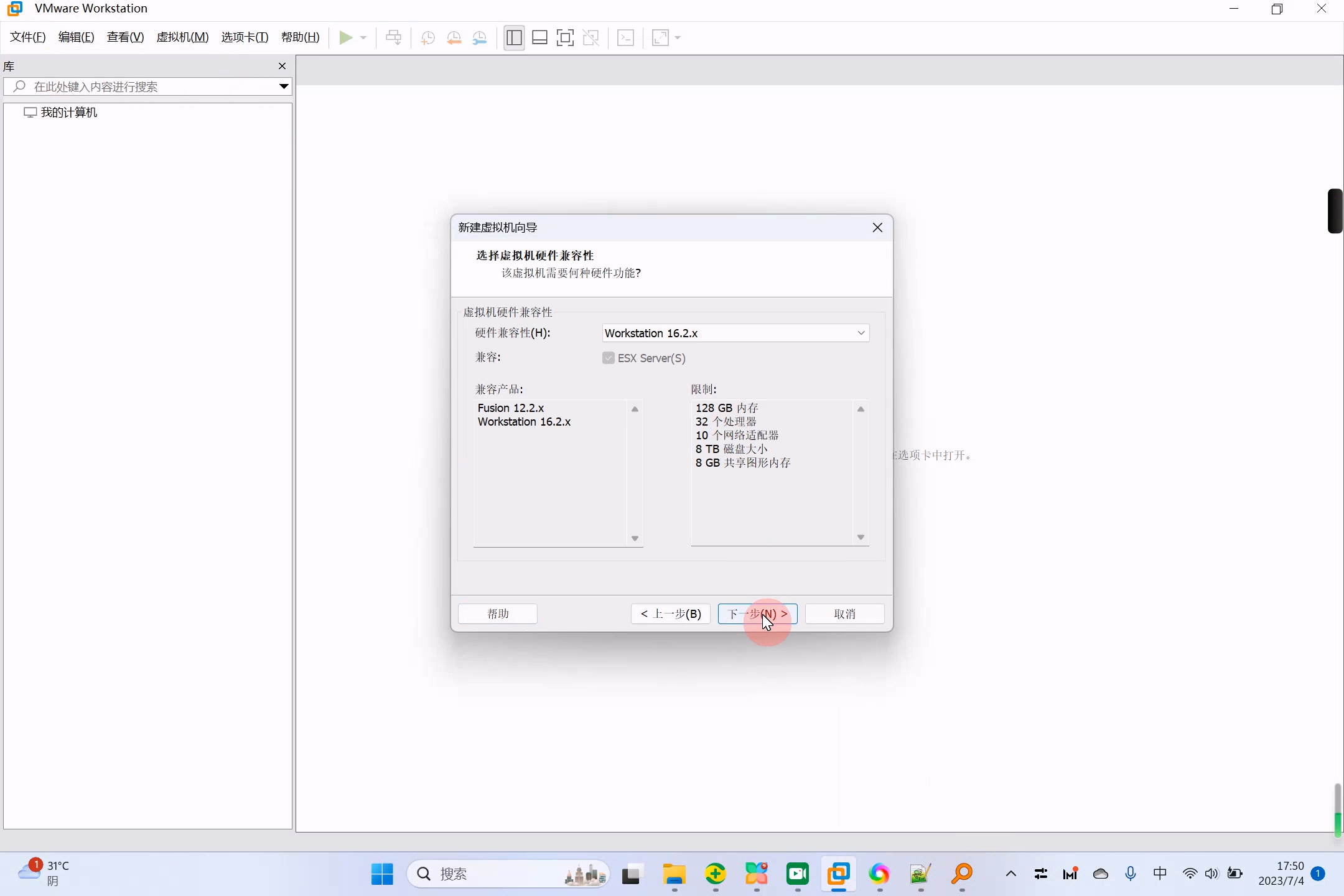Click the 10 个网络适配器 limitation entry
This screenshot has height=896, width=1344.
coord(737,436)
